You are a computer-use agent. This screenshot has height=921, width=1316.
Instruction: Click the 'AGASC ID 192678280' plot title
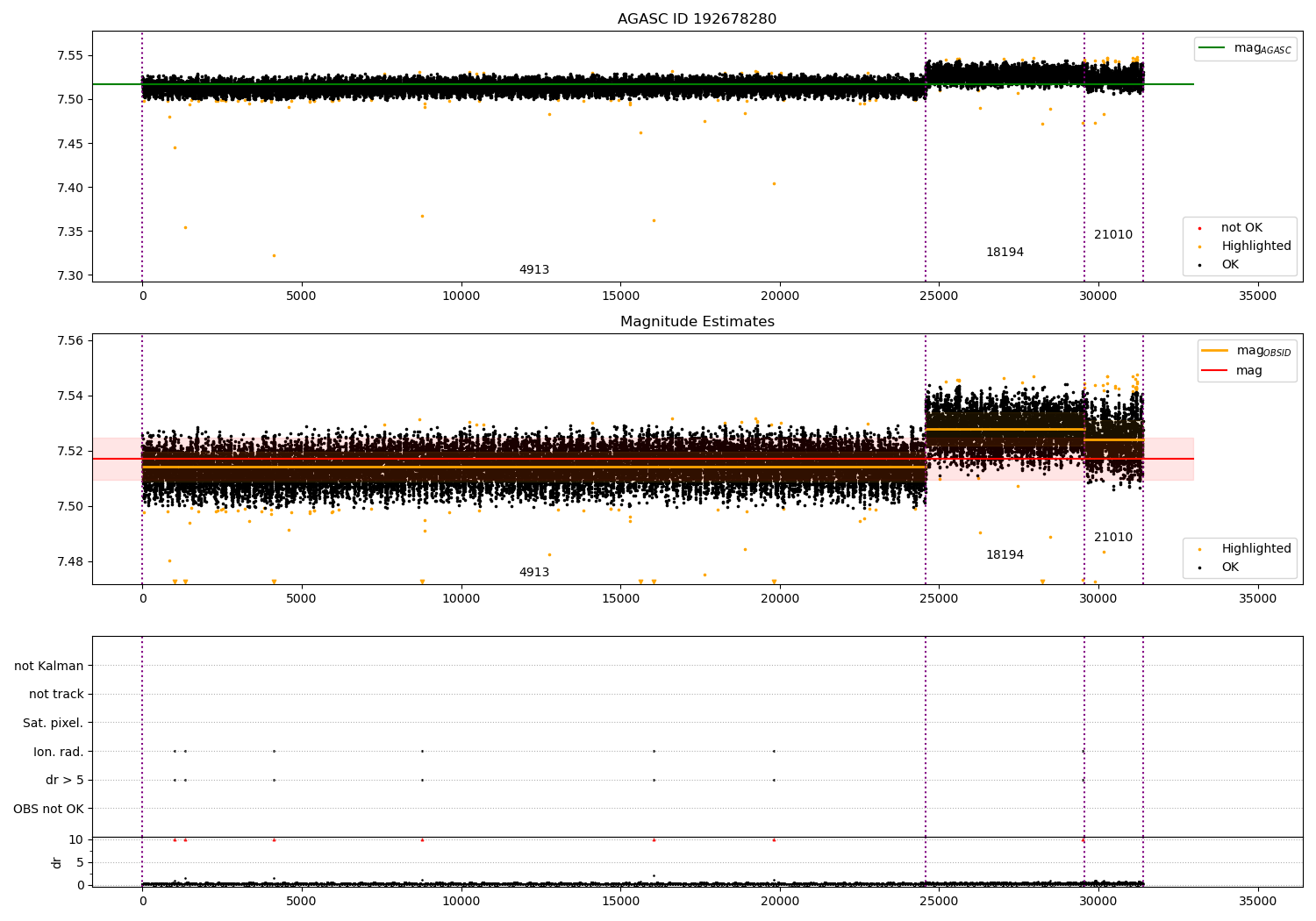coord(697,19)
